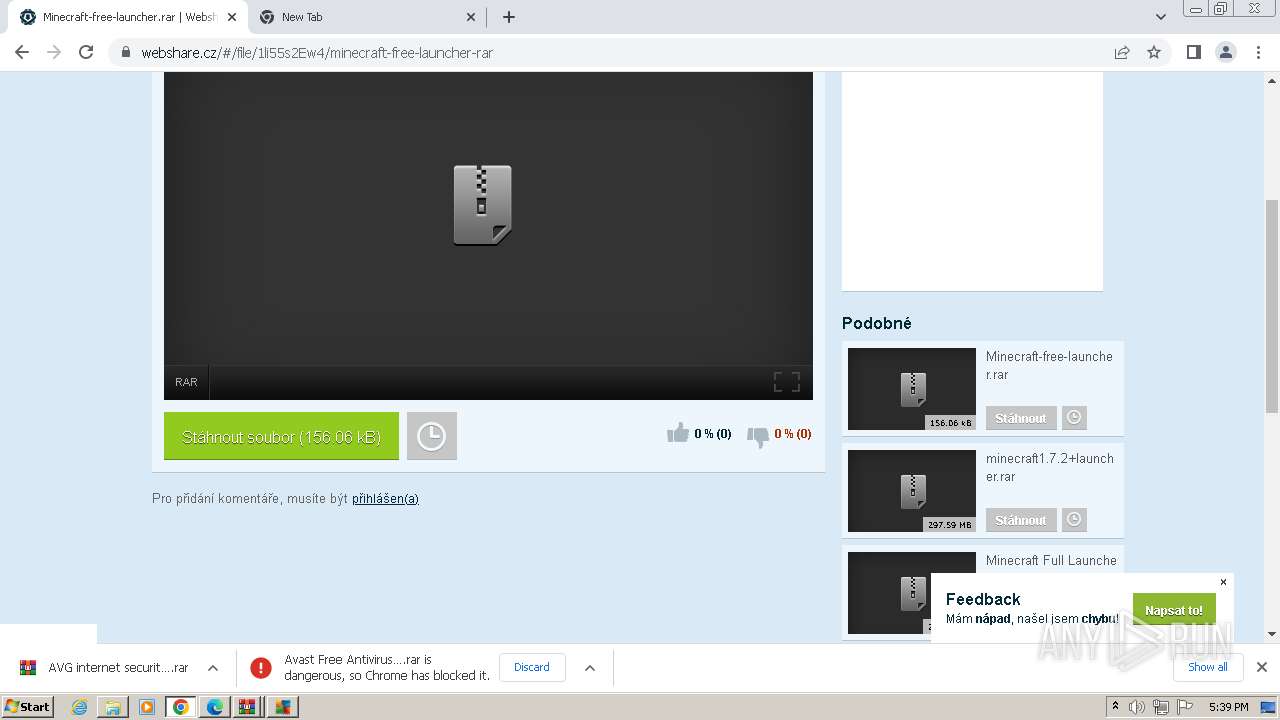Open the Minecraft Full Launcher title link
The image size is (1280, 720).
[x=1051, y=560]
